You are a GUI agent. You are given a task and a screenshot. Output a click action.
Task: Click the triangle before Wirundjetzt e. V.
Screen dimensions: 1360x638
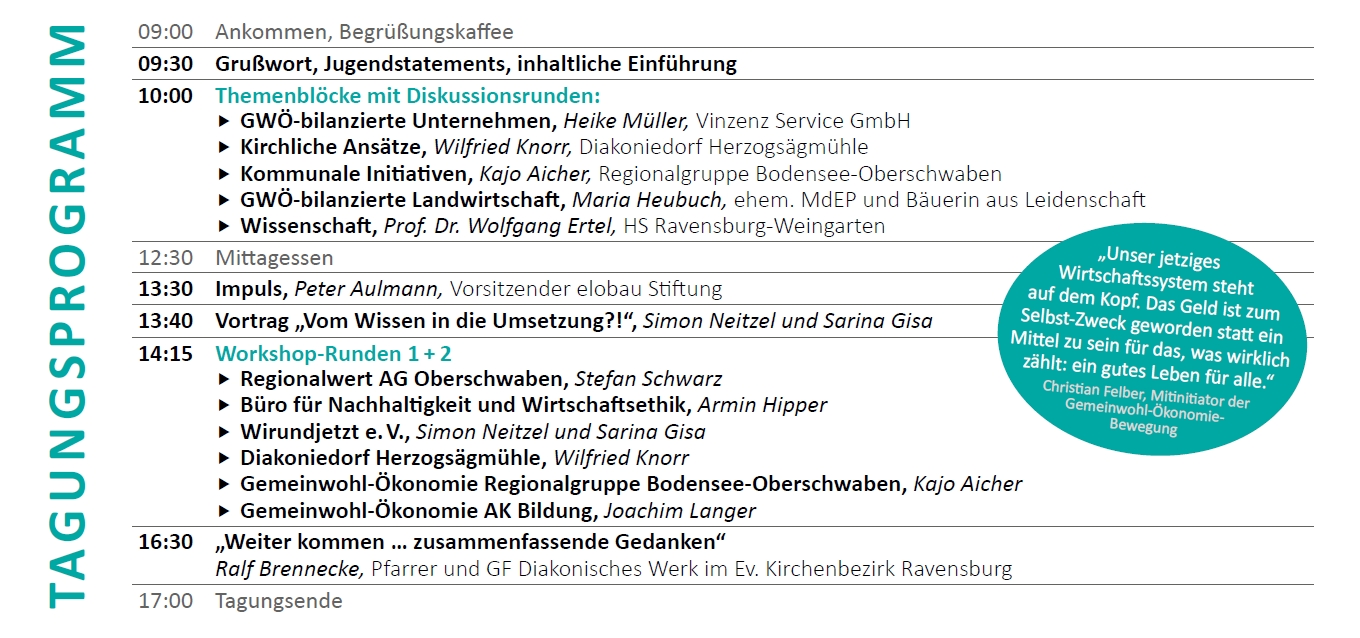point(223,433)
